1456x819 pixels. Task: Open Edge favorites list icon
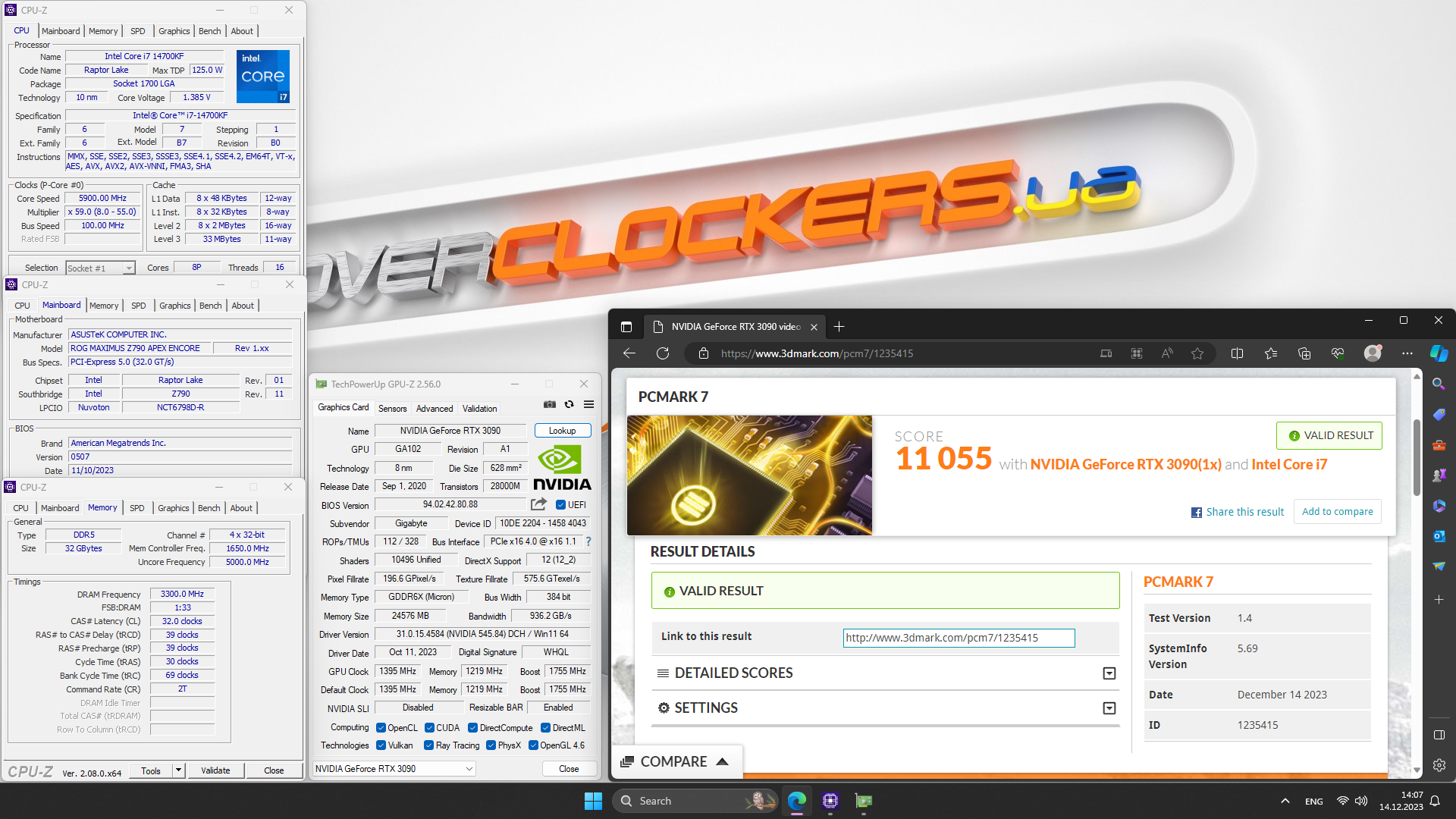(x=1271, y=353)
